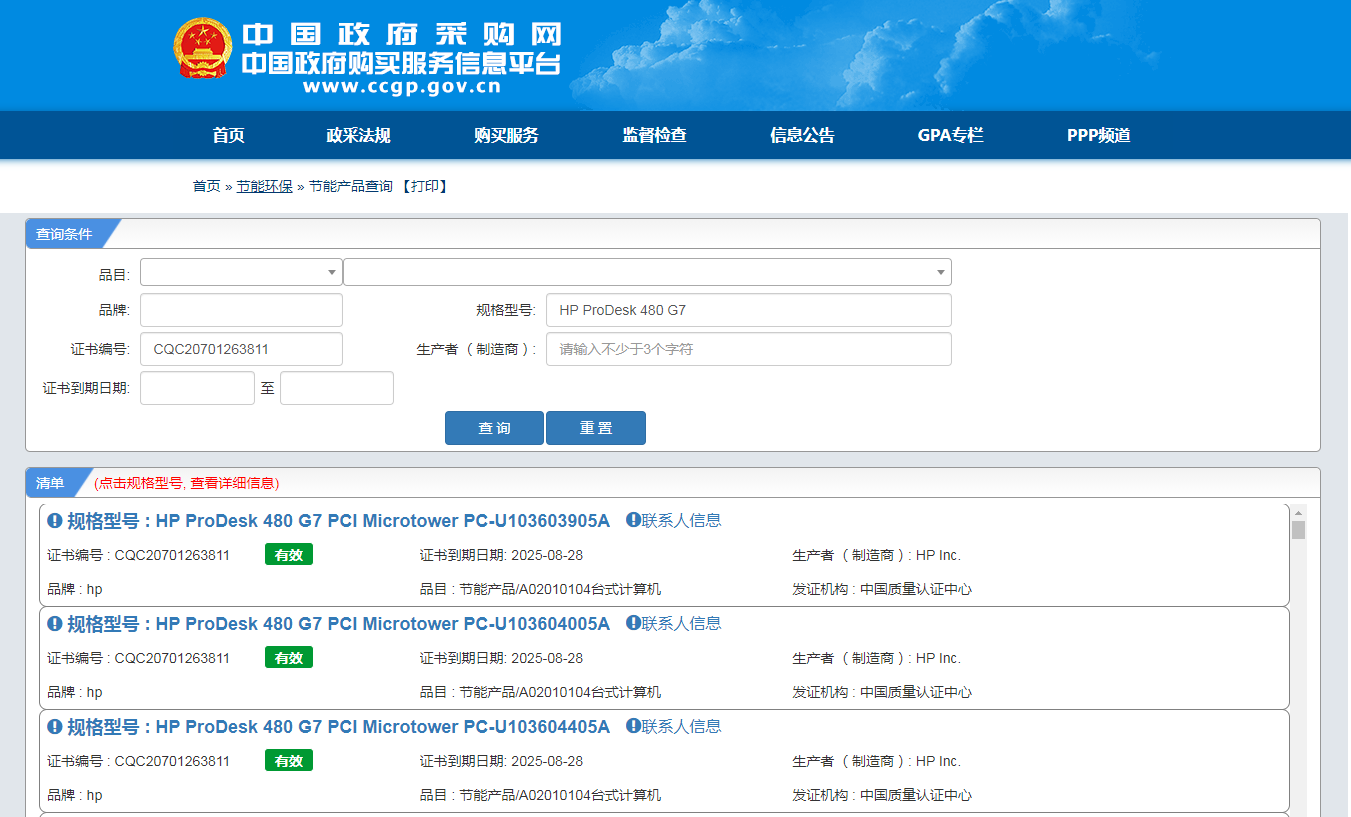The image size is (1351, 817).
Task: Open 信息公告 navigation item
Action: (x=802, y=135)
